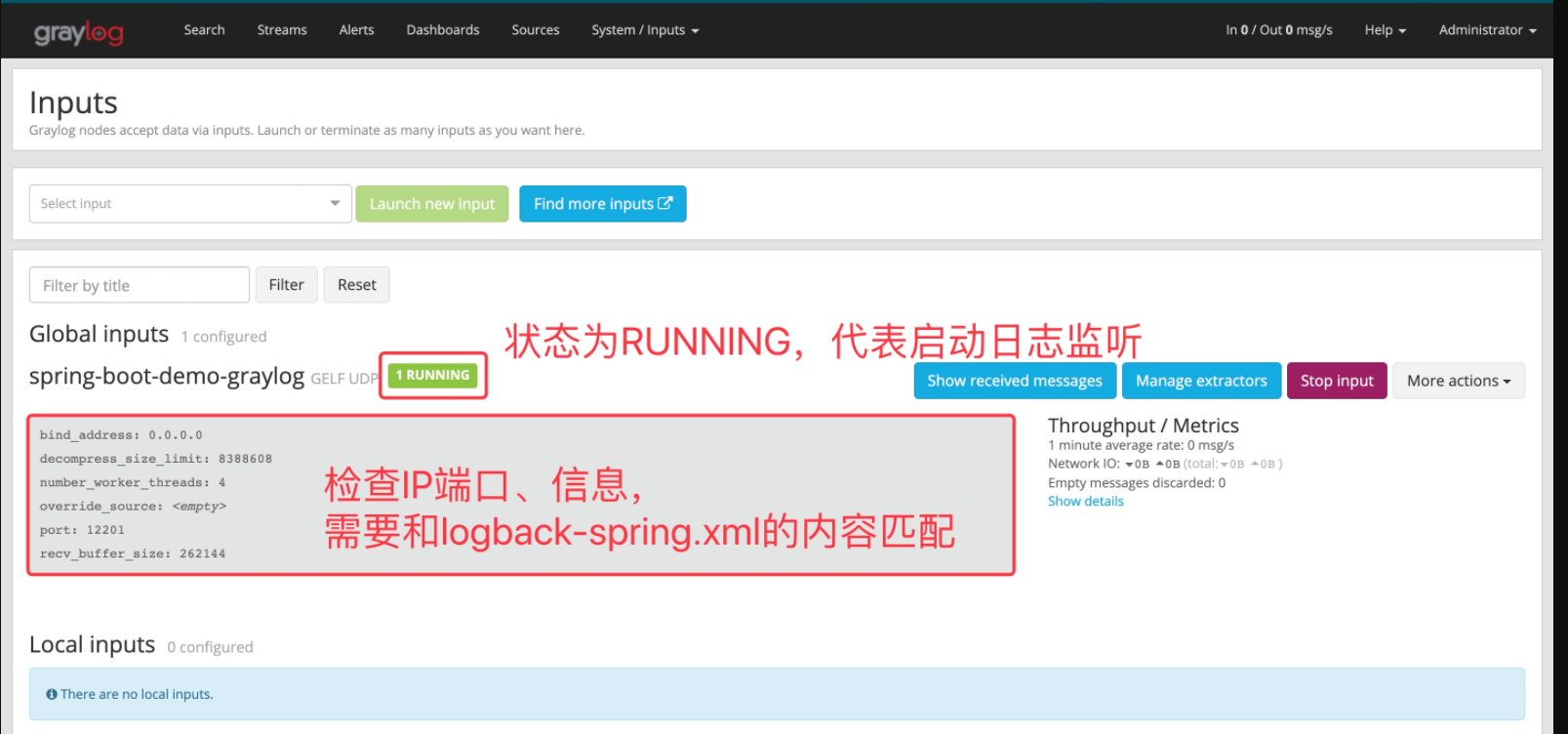Click the decompress_size_limit: 8388608 line

coord(156,459)
